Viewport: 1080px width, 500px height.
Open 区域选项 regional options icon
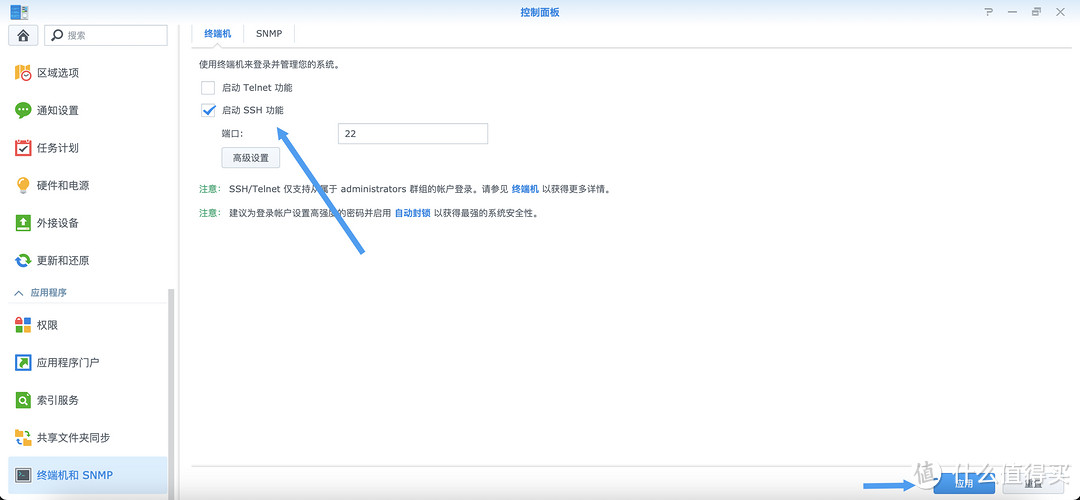[23, 73]
